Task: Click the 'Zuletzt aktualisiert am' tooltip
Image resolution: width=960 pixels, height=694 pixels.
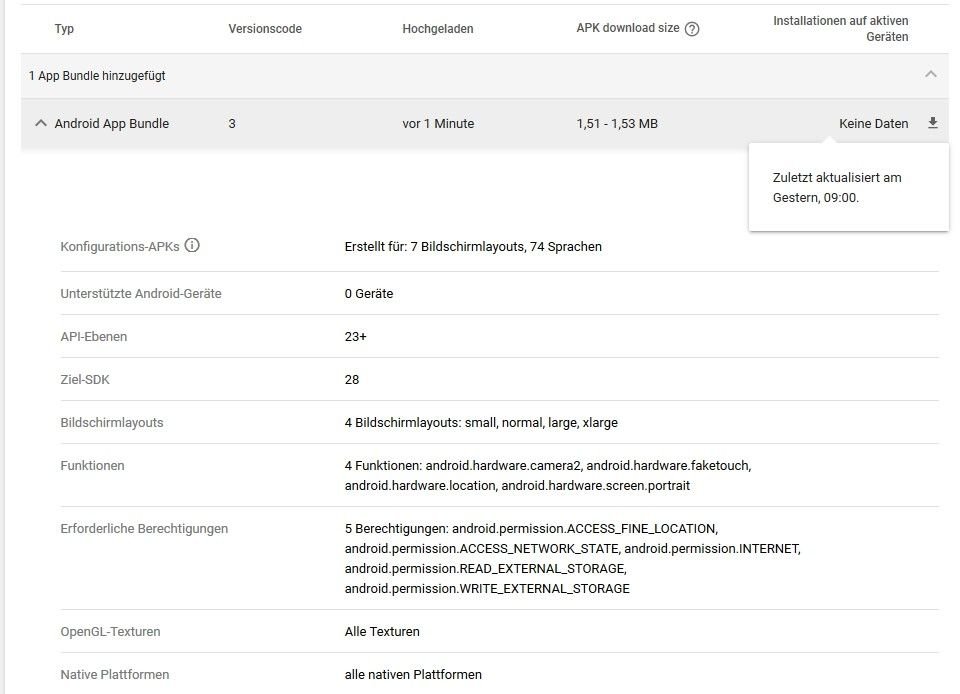Action: (849, 187)
